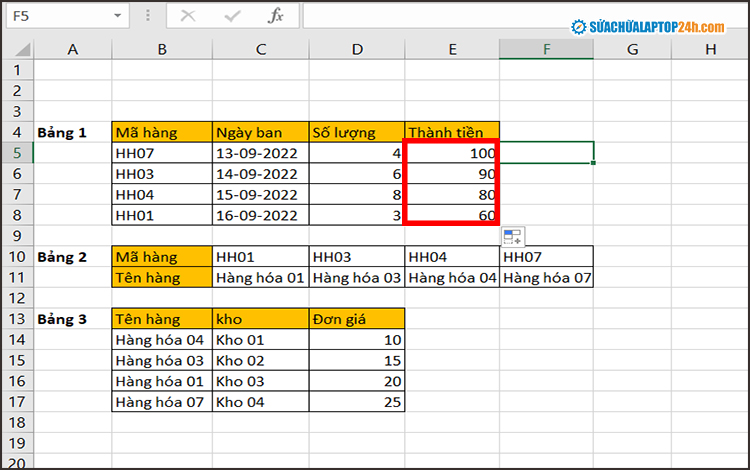Viewport: 750px width, 470px height.
Task: Select column F header
Action: pos(546,49)
